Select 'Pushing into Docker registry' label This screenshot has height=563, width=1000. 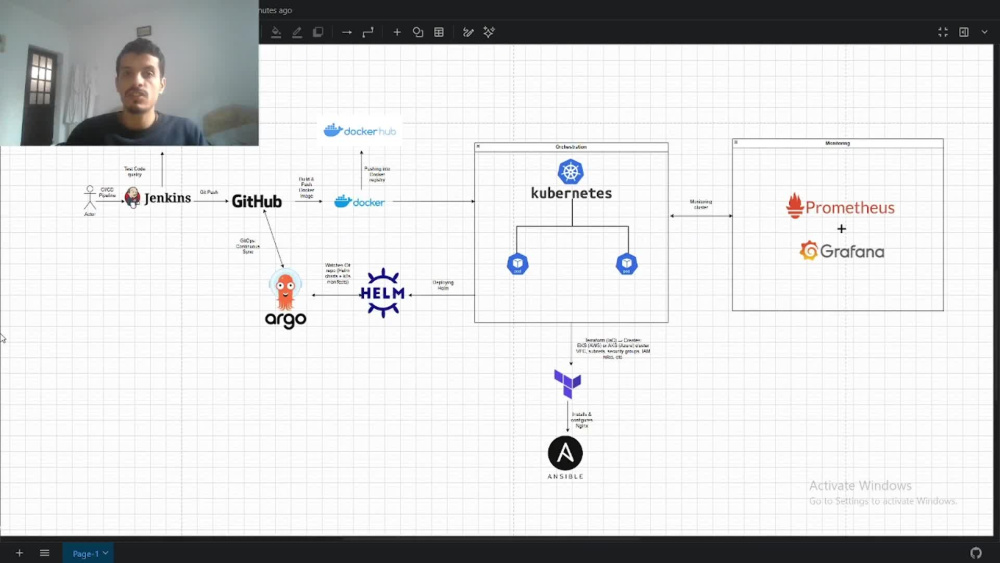coord(377,174)
